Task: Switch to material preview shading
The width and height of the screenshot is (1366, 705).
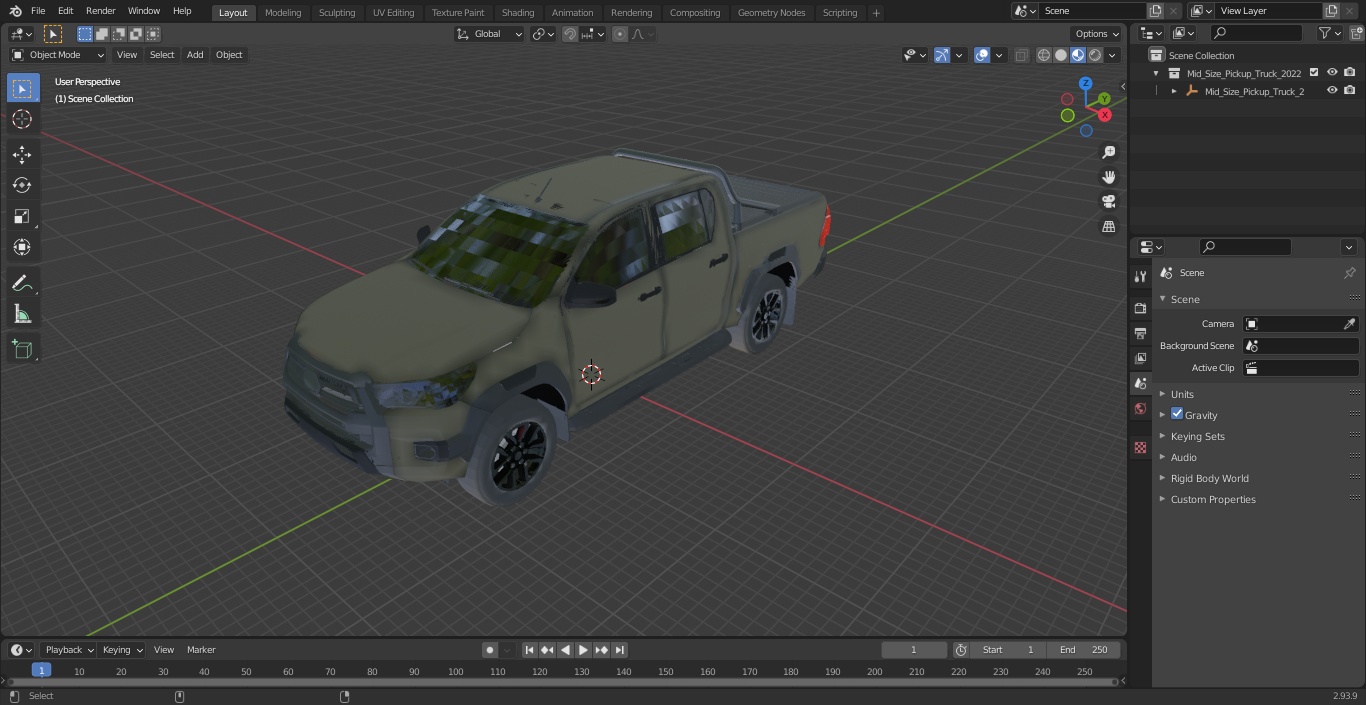Action: click(1078, 55)
